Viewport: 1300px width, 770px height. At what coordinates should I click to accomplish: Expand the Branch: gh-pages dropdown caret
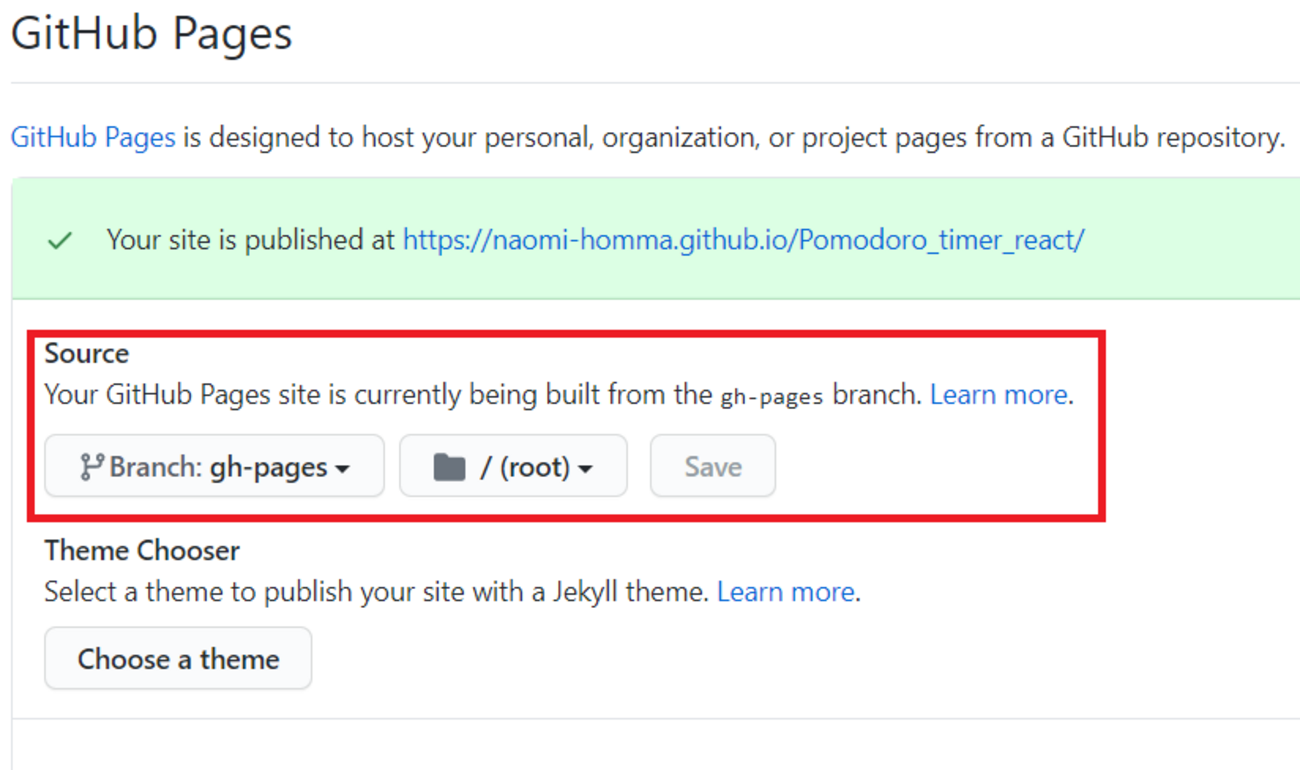(343, 468)
